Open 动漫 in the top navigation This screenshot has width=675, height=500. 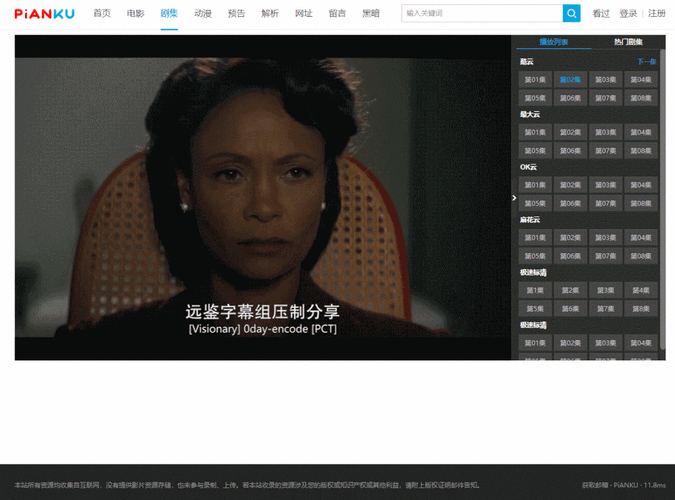click(203, 13)
